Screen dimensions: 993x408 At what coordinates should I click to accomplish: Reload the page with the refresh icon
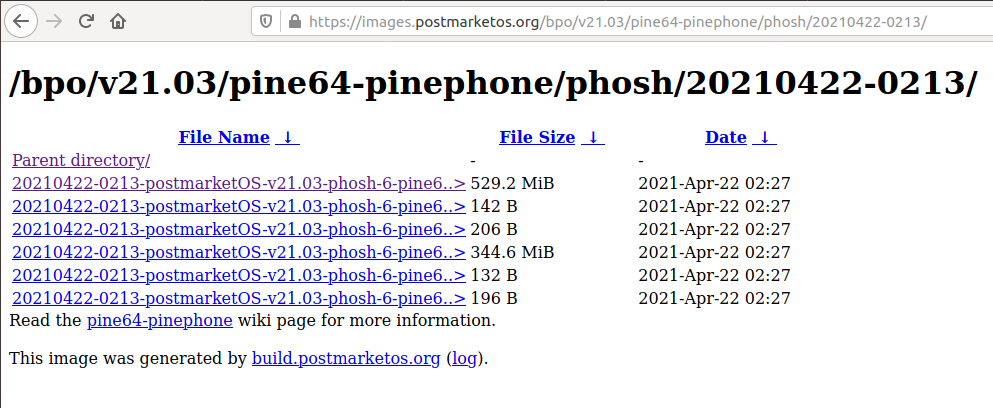point(86,21)
